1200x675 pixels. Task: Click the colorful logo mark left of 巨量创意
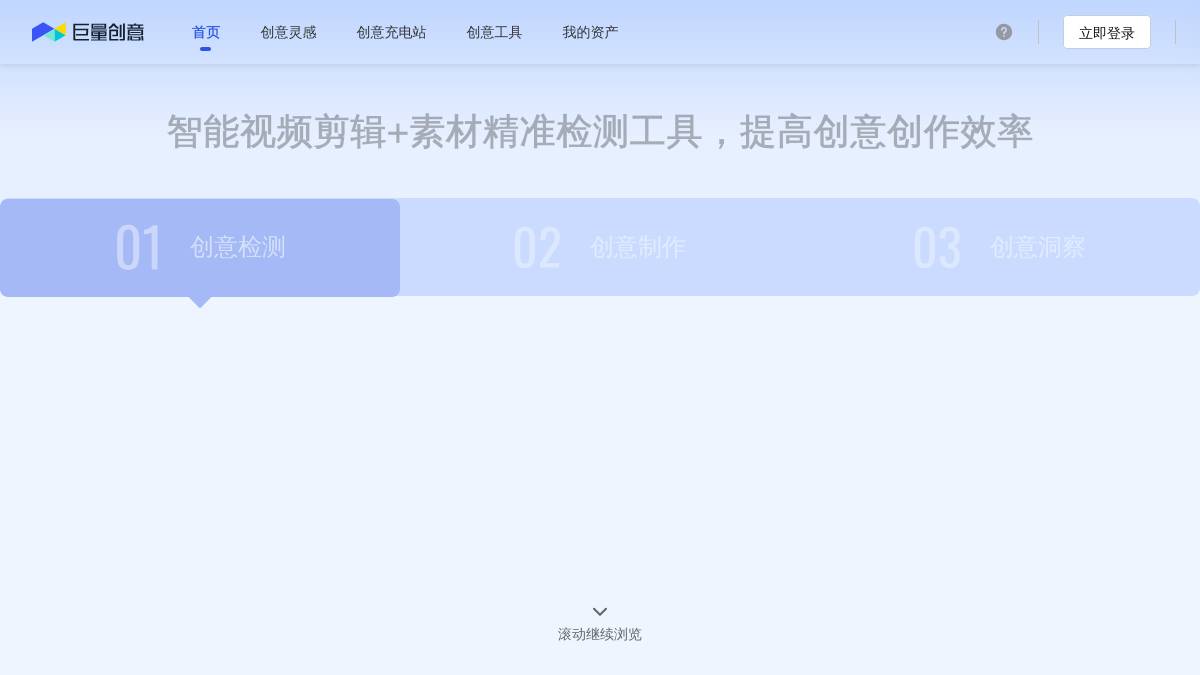[48, 32]
